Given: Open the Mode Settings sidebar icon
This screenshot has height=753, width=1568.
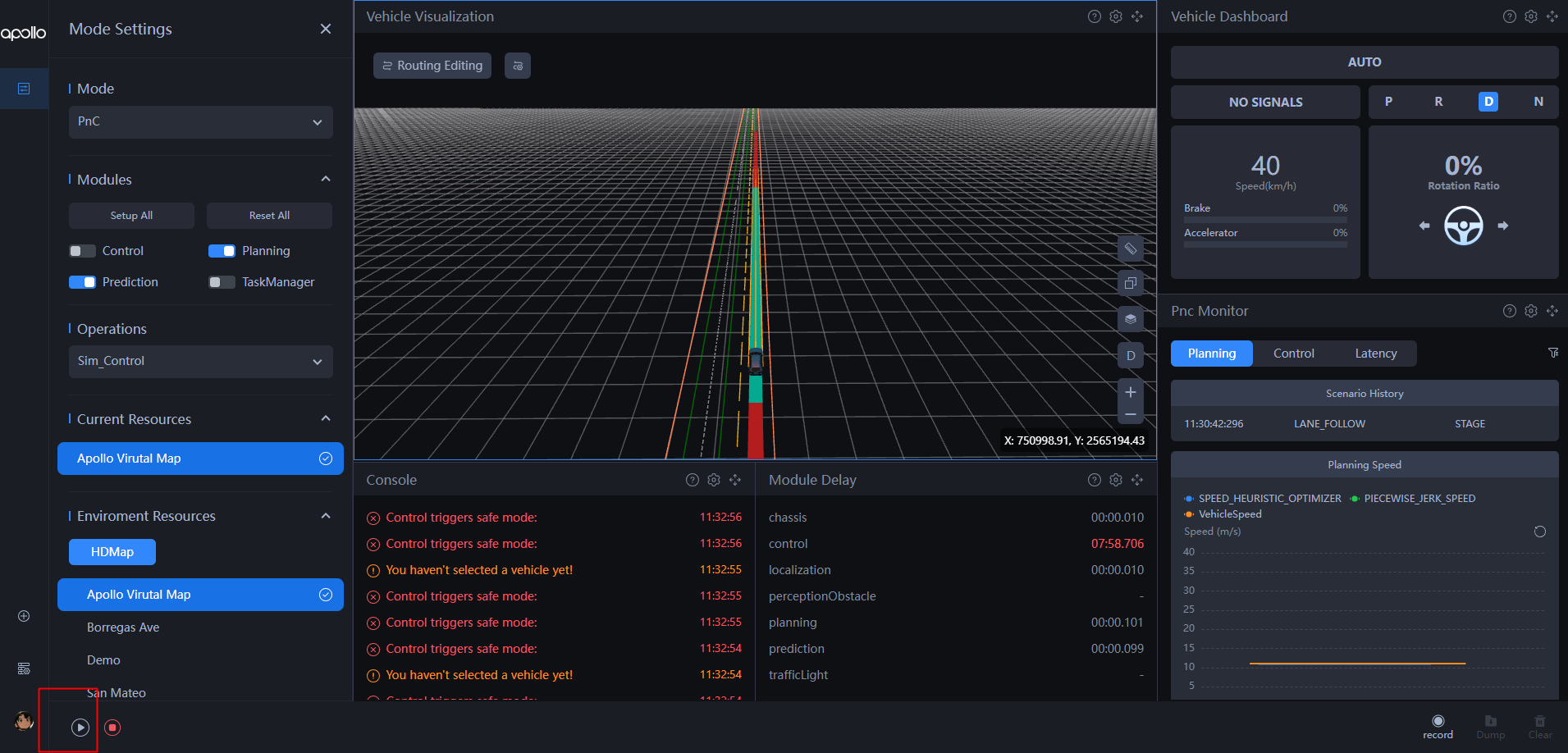Looking at the screenshot, I should tap(24, 89).
